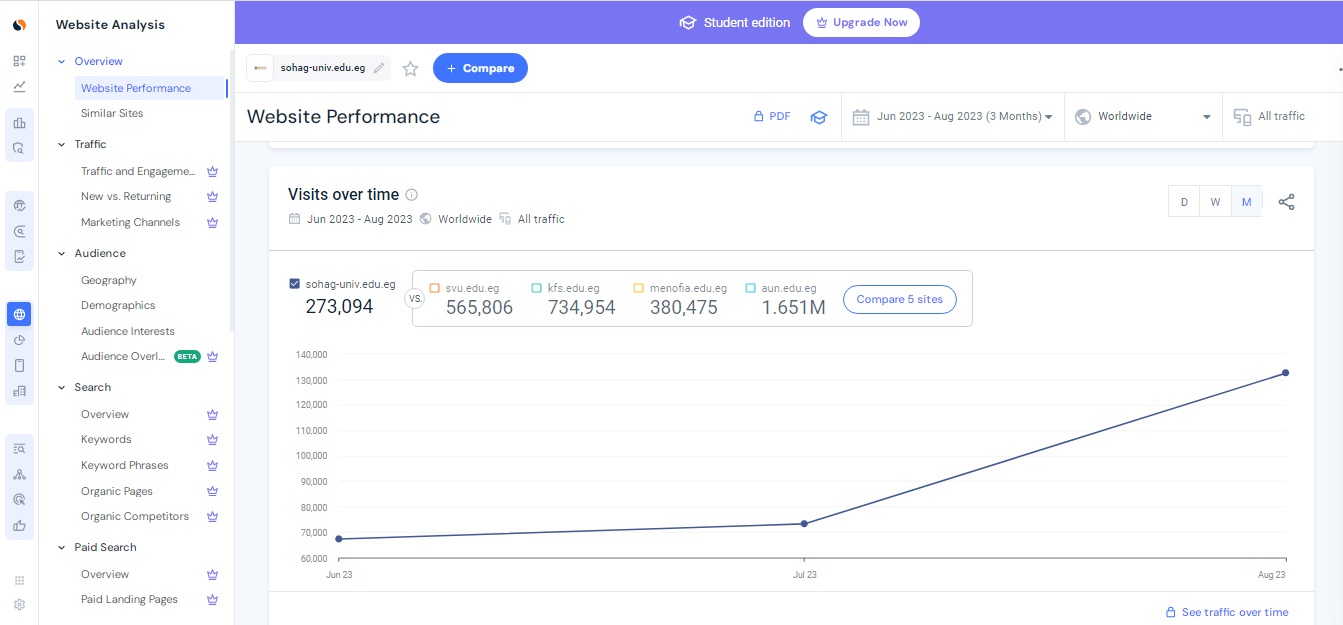
Task: Click the share icon in Visits over time
Action: [1286, 202]
